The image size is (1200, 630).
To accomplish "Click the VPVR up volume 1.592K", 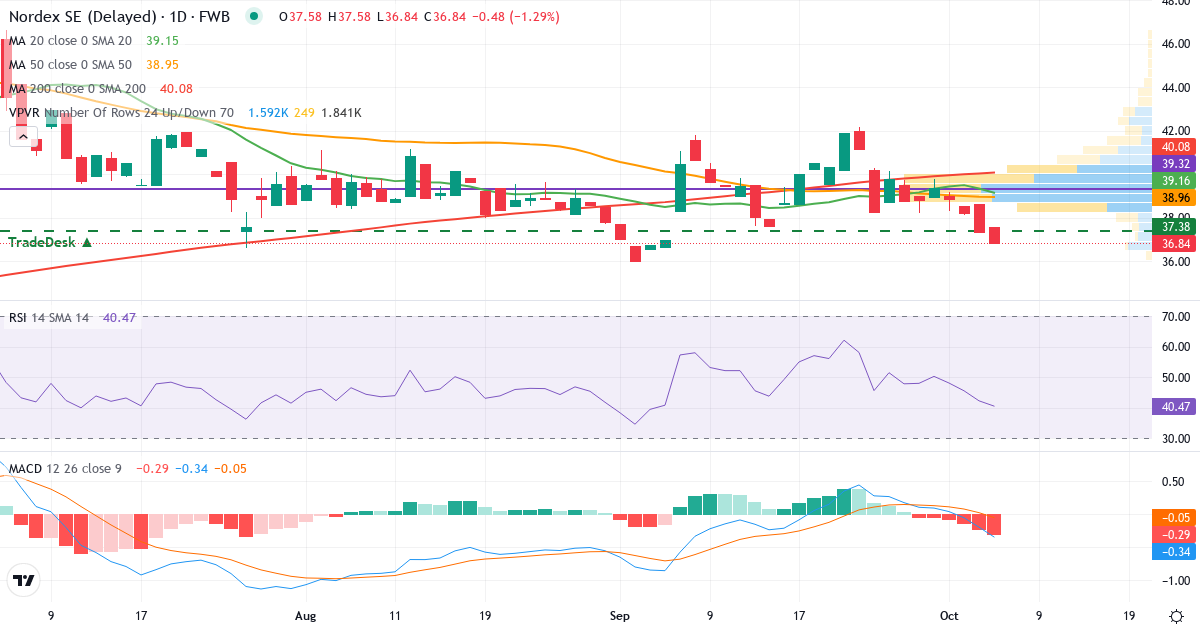I will point(268,113).
